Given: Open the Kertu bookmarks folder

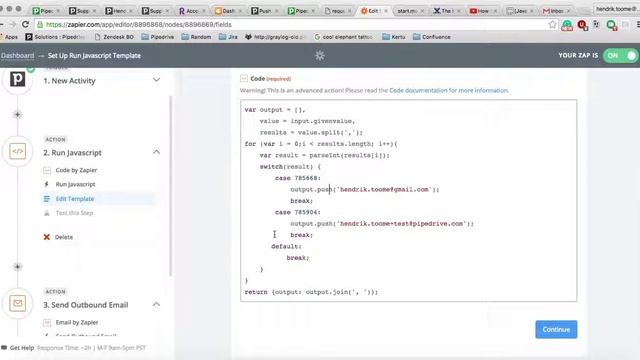Looking at the screenshot, I should pos(394,37).
